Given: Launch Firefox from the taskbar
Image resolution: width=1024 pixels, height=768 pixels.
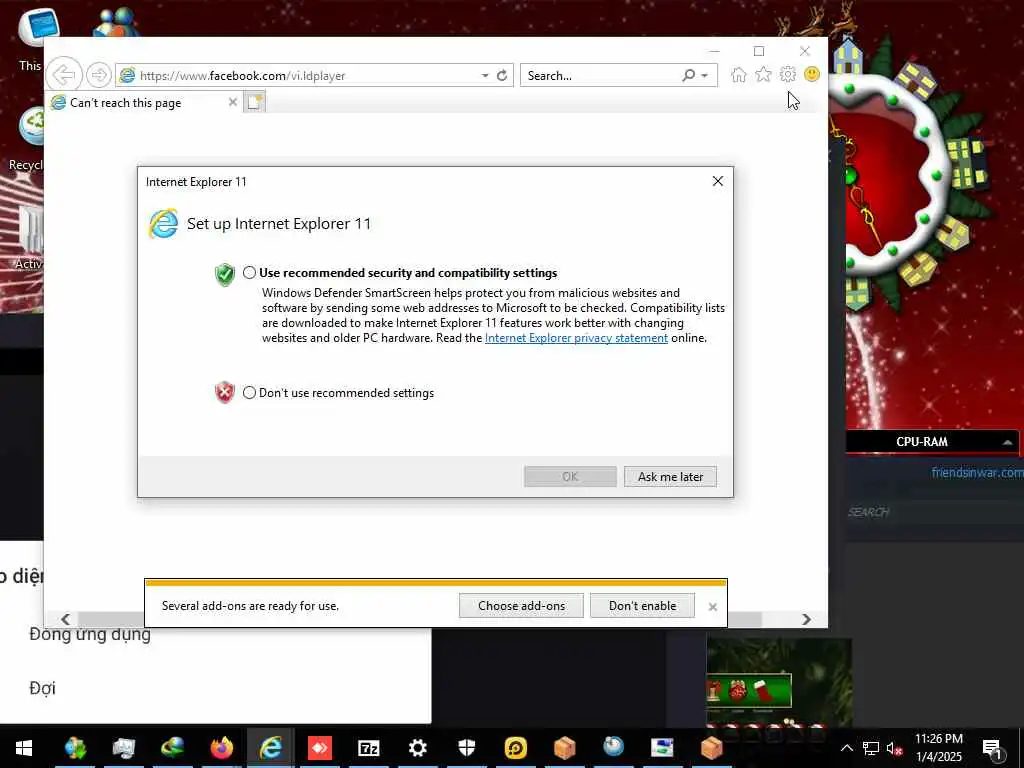Looking at the screenshot, I should tap(222, 748).
